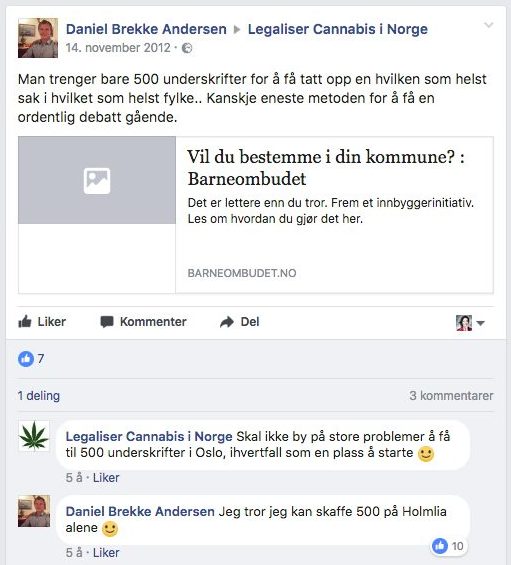Click cannabis leaf avatar of commenter
511x565 pixels.
[x=34, y=436]
